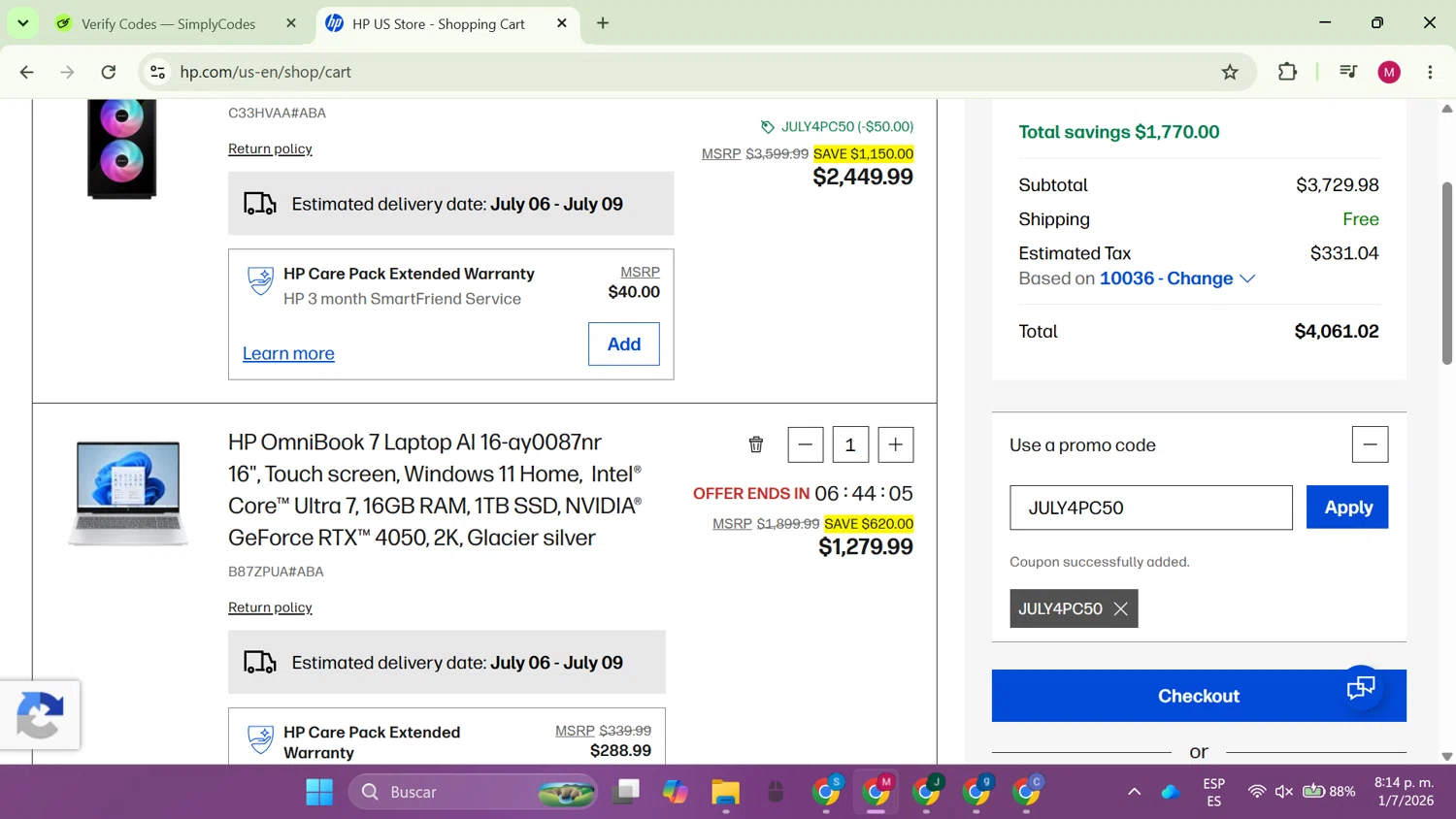
Task: Switch to Verify Codes SimplyCodes tab
Action: (168, 23)
